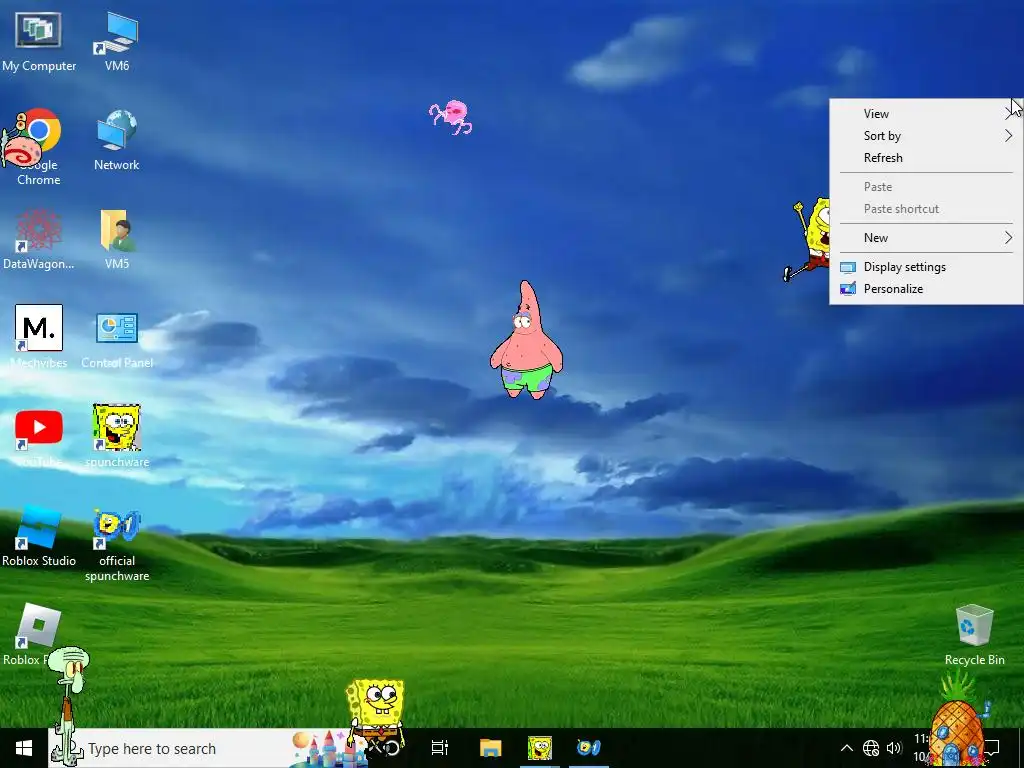Click the pink jellyfish on the desktop
This screenshot has height=768, width=1024.
pos(451,117)
